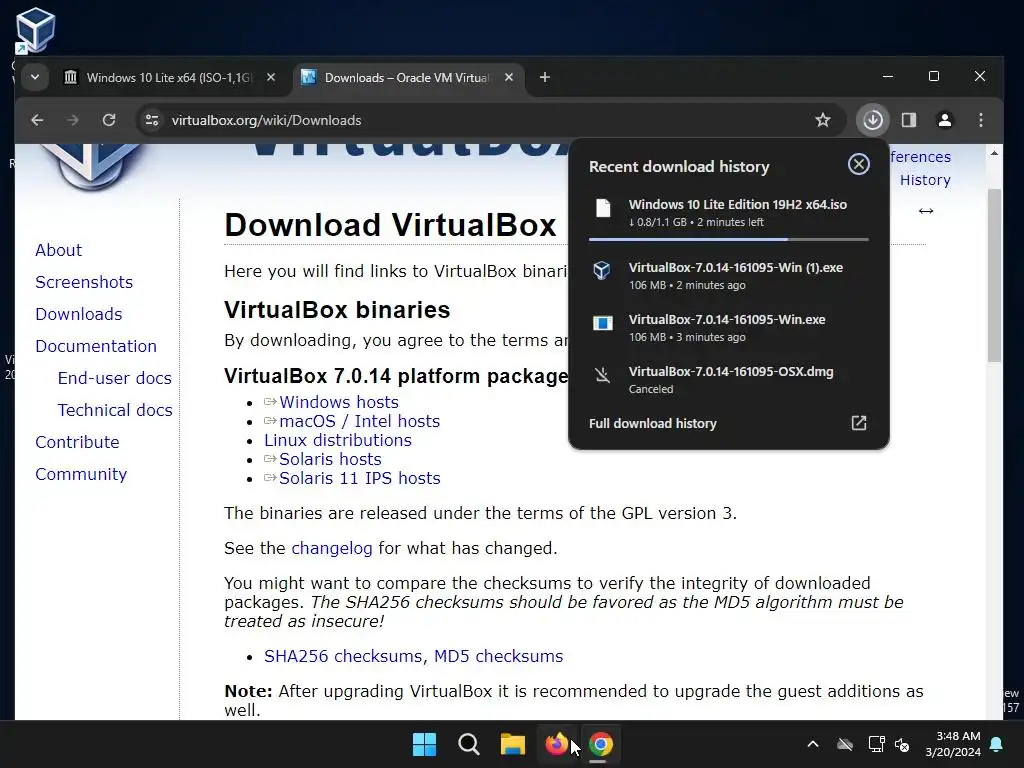Image resolution: width=1024 pixels, height=768 pixels.
Task: Click the VirtualBox desktop shortcut icon
Action: (35, 31)
